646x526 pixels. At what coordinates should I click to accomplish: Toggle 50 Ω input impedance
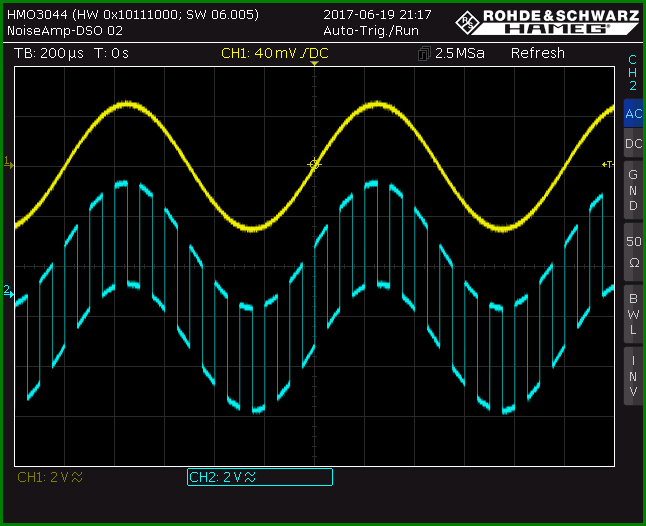click(633, 252)
